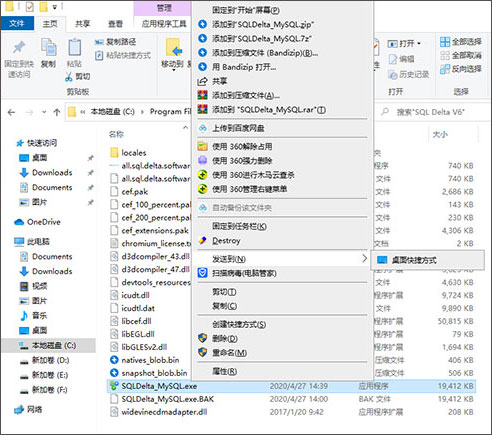Click the Move To folder icon
Image resolution: width=492 pixels, height=435 pixels.
(x=174, y=47)
